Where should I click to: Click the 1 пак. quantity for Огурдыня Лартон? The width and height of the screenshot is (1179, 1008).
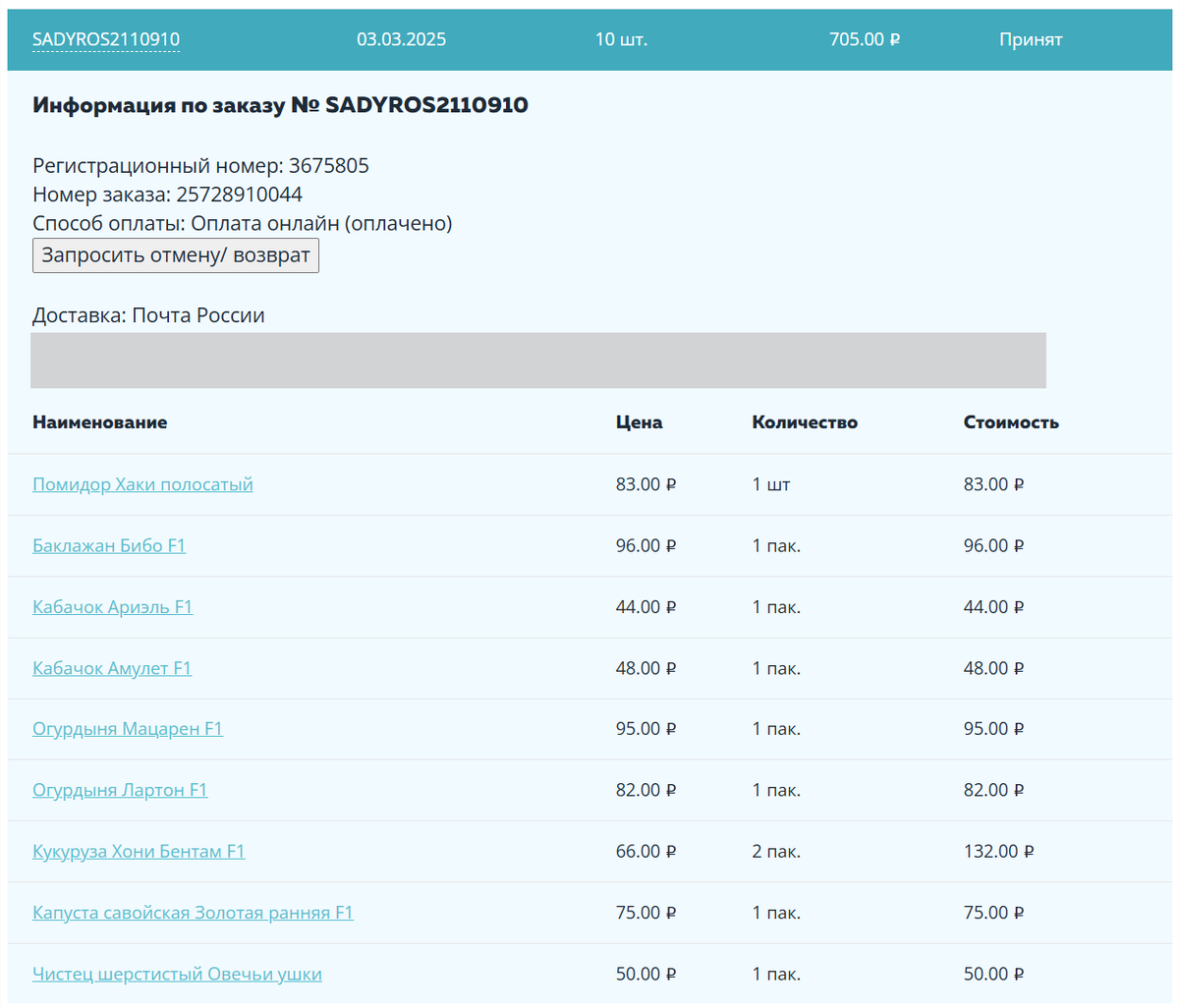pyautogui.click(x=776, y=790)
